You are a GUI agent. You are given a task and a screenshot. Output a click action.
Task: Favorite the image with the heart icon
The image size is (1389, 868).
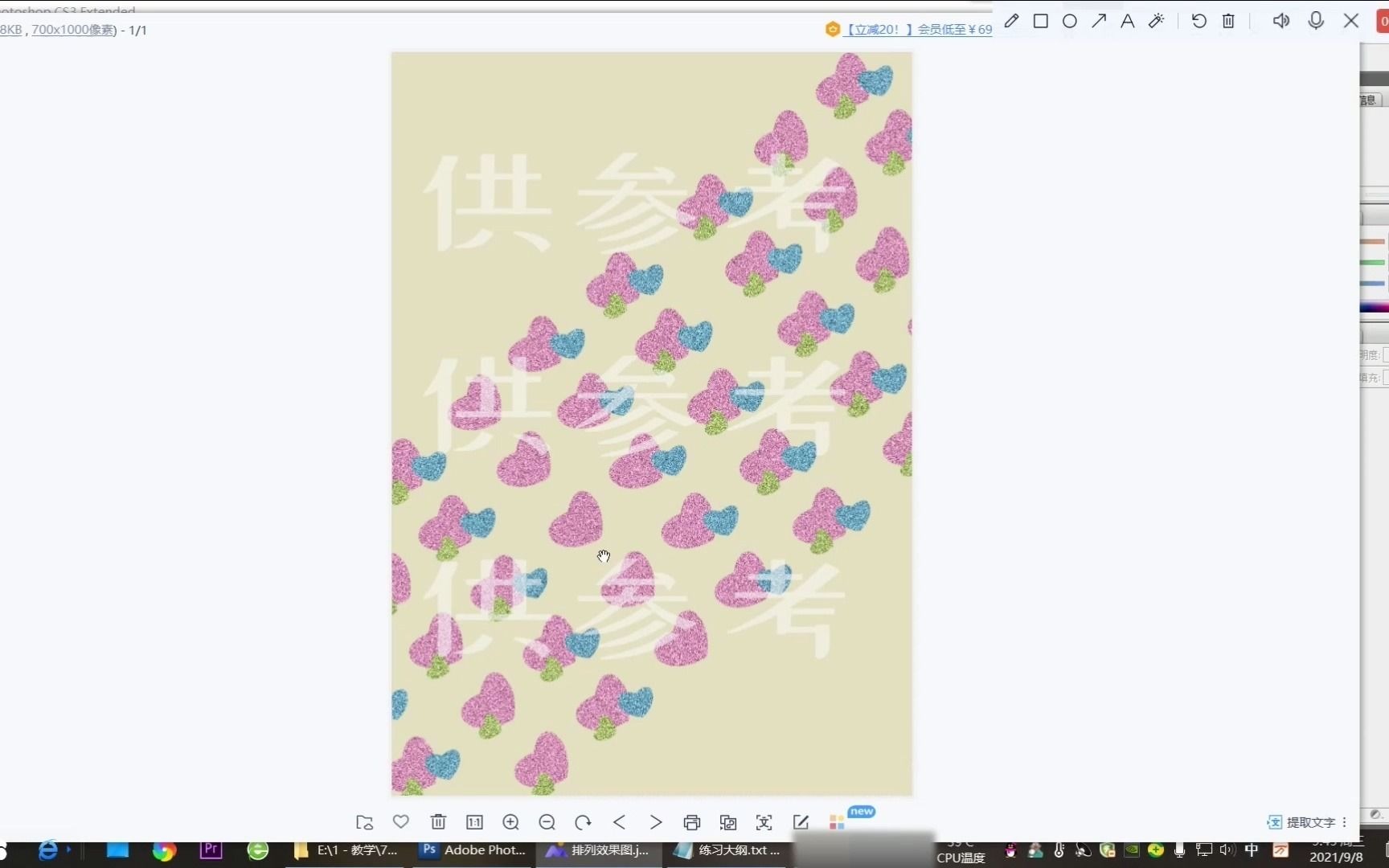(x=400, y=821)
